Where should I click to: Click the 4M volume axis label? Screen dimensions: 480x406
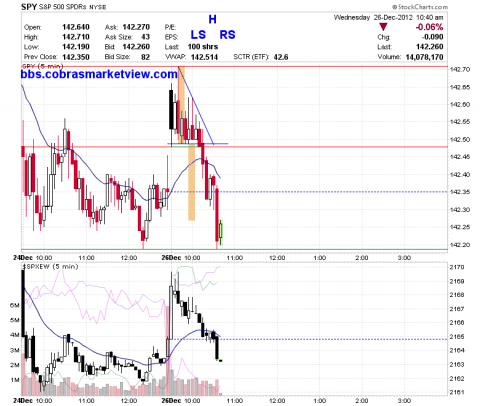(15, 335)
